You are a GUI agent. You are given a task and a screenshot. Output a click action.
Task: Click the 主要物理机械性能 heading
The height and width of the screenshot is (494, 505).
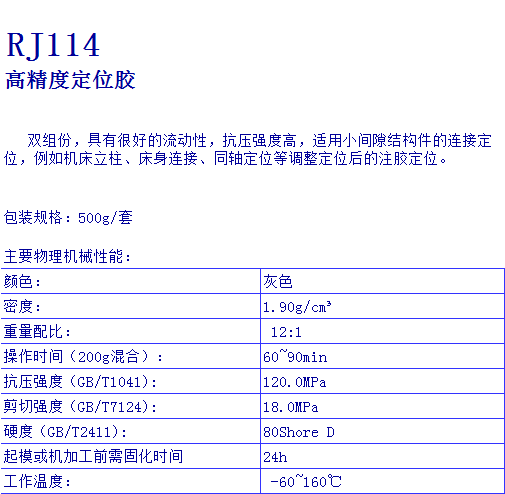coord(67,256)
